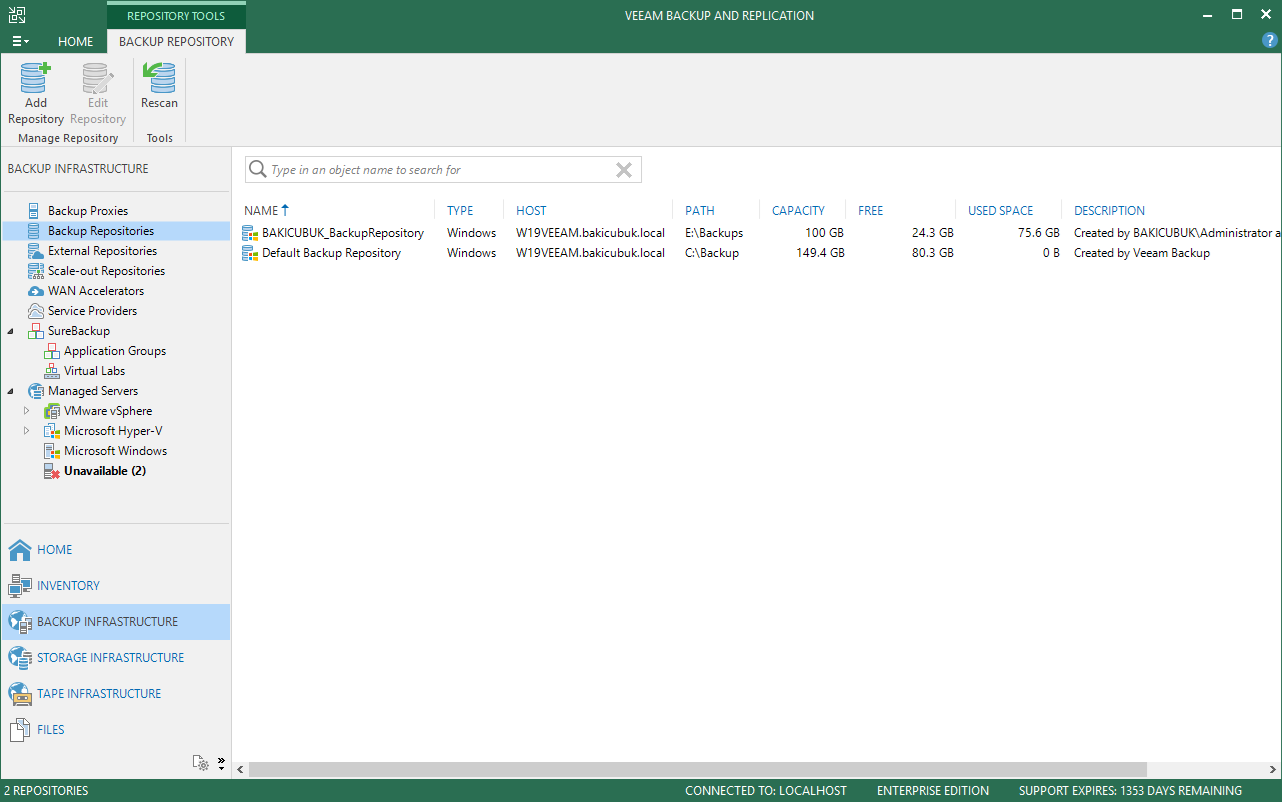Image resolution: width=1282 pixels, height=802 pixels.
Task: Open STORAGE INFRASTRUCTURE view
Action: pos(116,658)
